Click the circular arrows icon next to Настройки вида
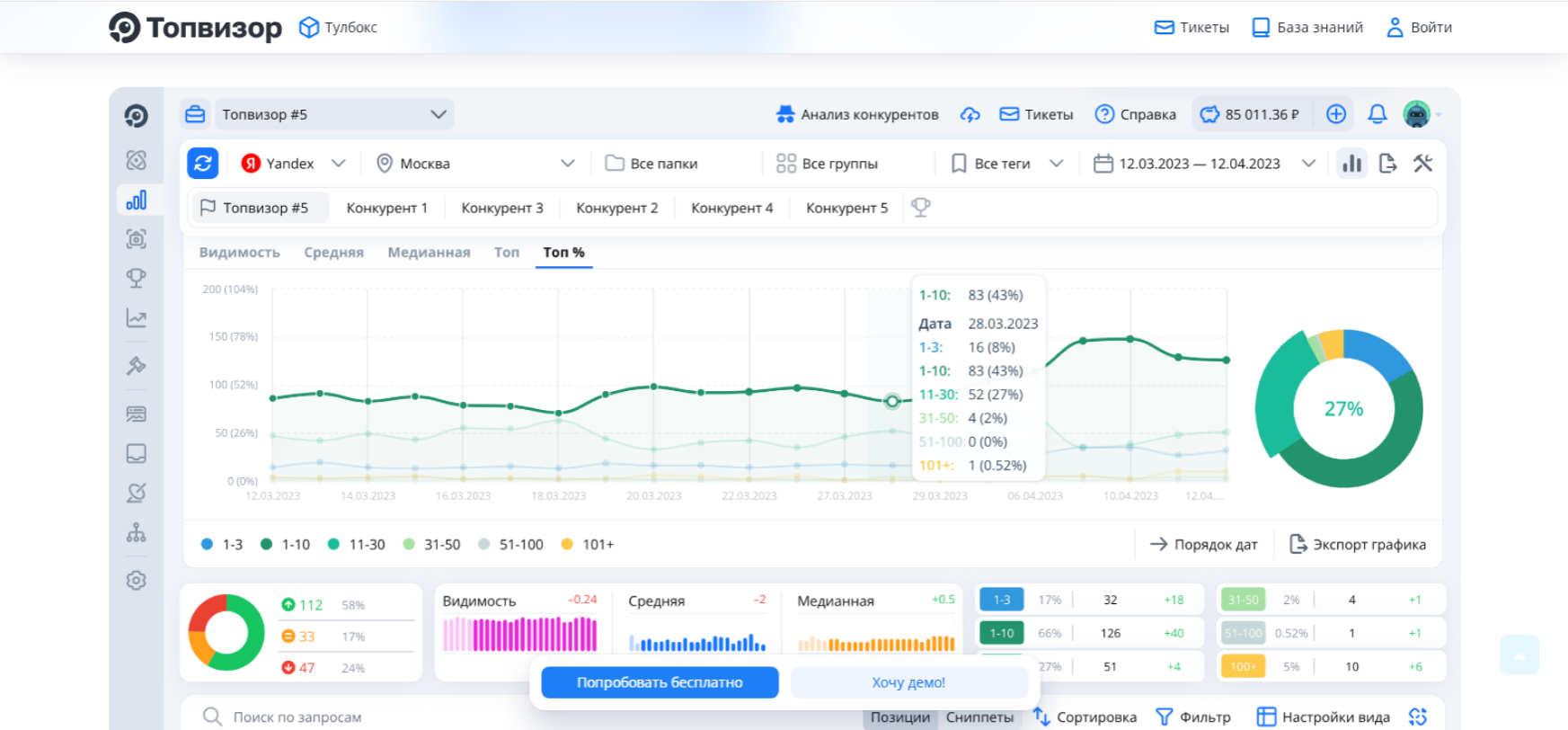Image resolution: width=1568 pixels, height=730 pixels. [1418, 717]
